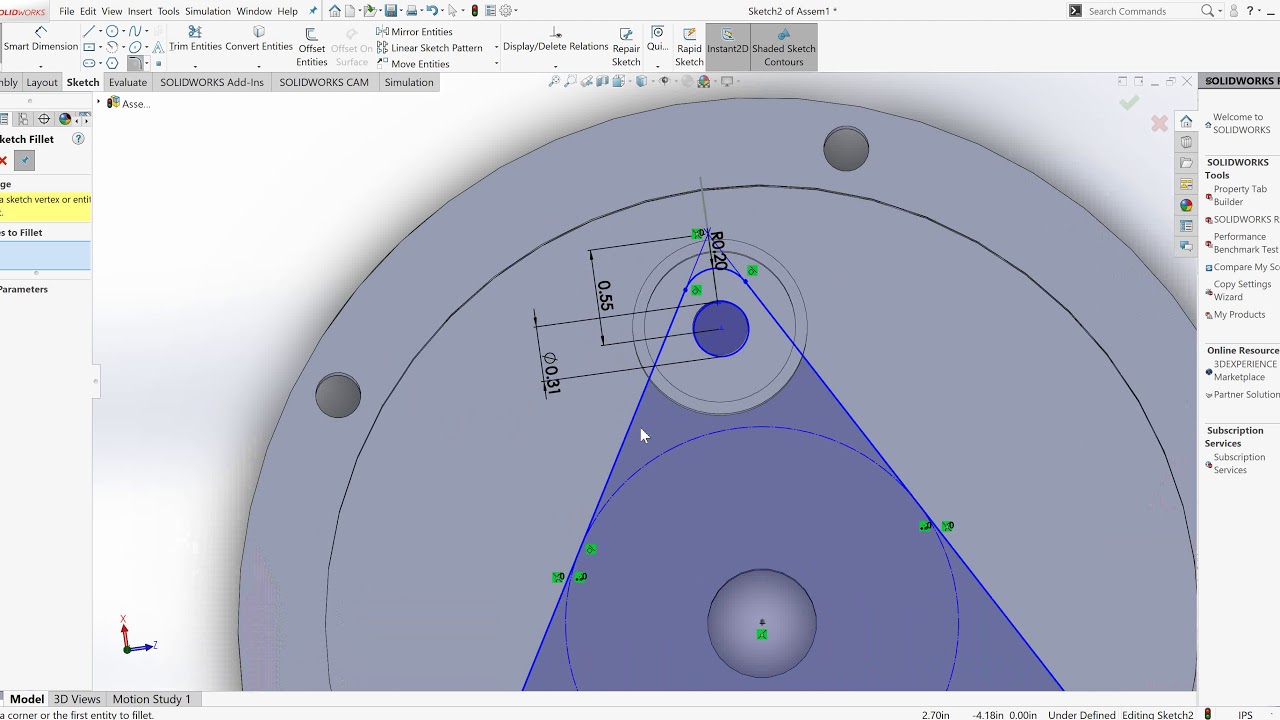
Task: Click the Save icon
Action: click(390, 10)
